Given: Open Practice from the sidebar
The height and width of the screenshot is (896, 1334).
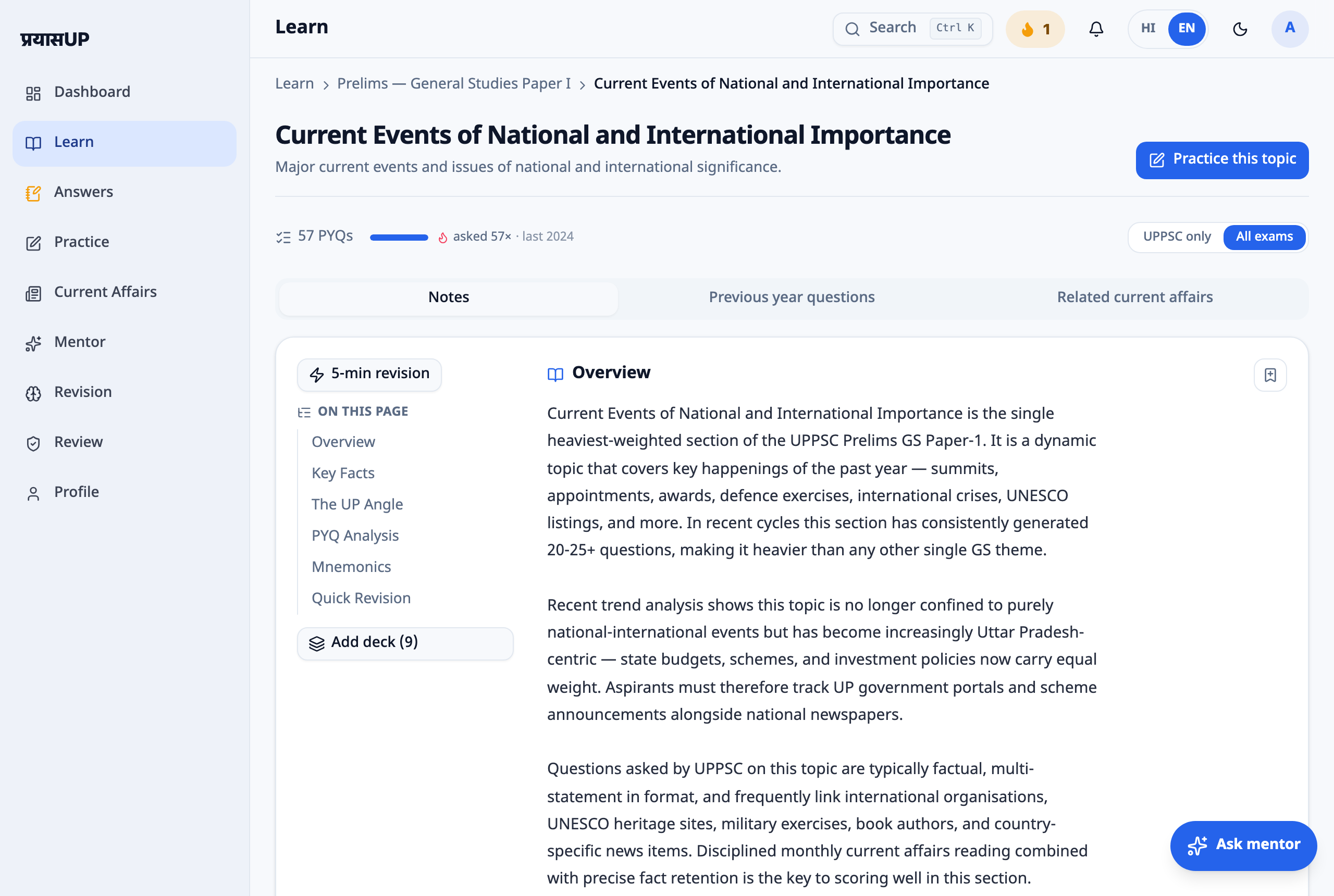Looking at the screenshot, I should [x=124, y=242].
